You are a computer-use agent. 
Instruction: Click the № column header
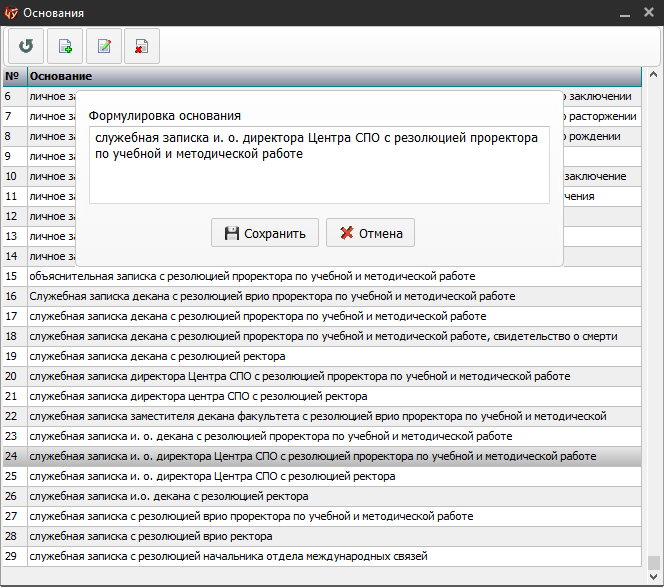13,76
